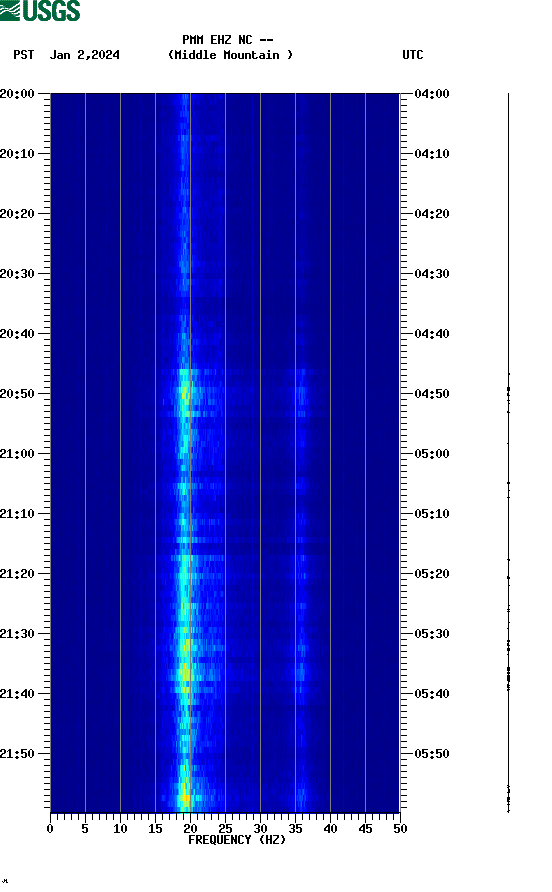Click the 20:40 PST time label

(x=17, y=334)
